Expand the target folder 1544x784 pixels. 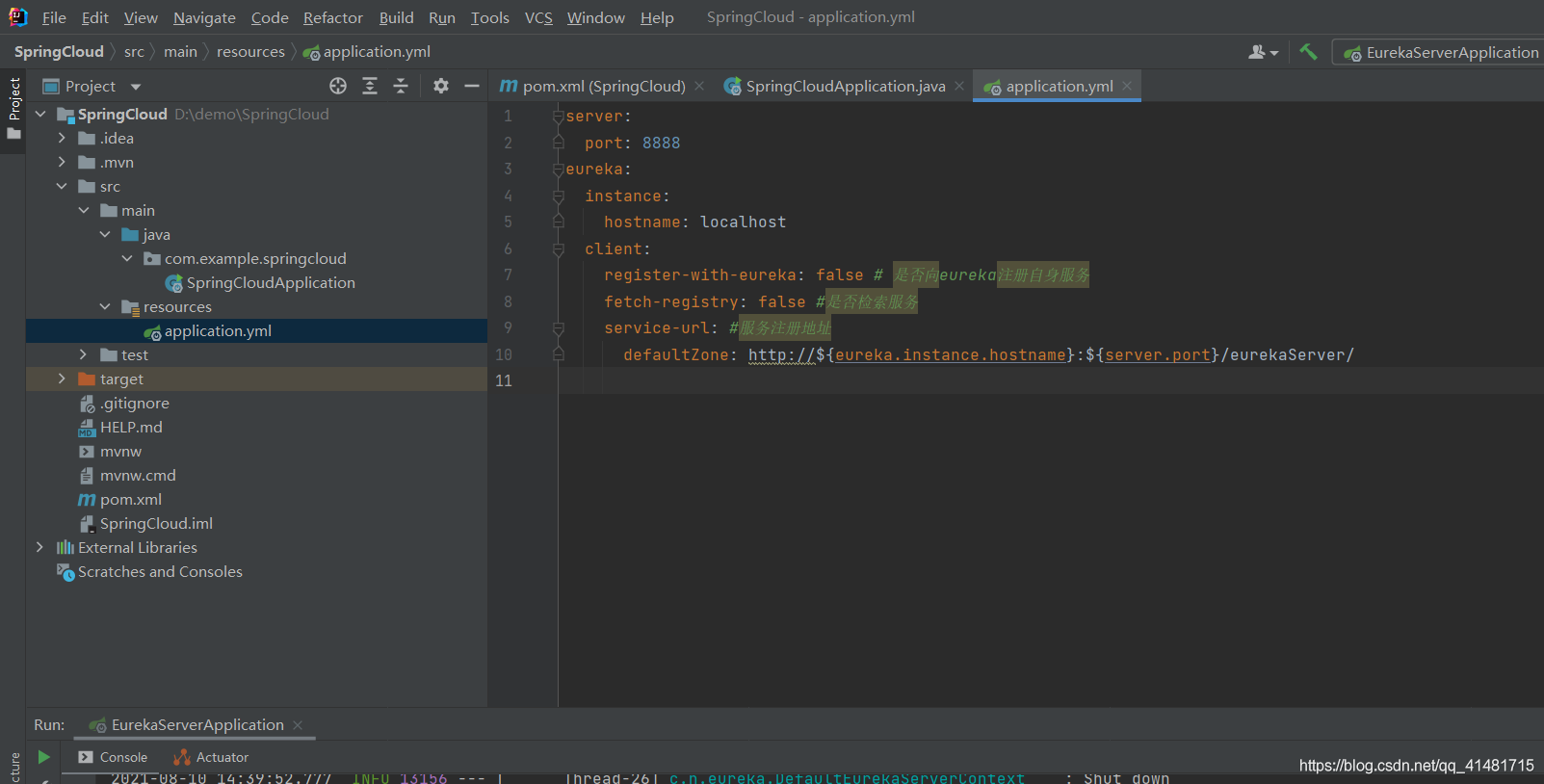click(62, 379)
